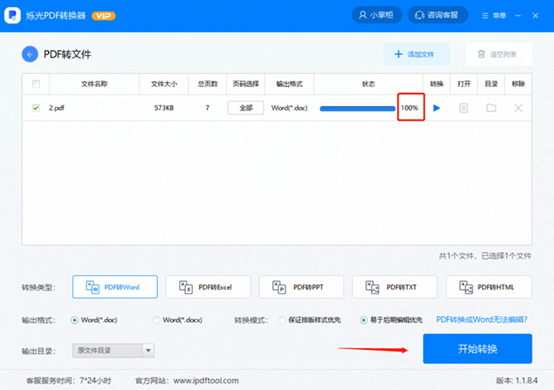This screenshot has width=554, height=390.
Task: Select the PDF转Excel conversion type
Action: click(208, 287)
